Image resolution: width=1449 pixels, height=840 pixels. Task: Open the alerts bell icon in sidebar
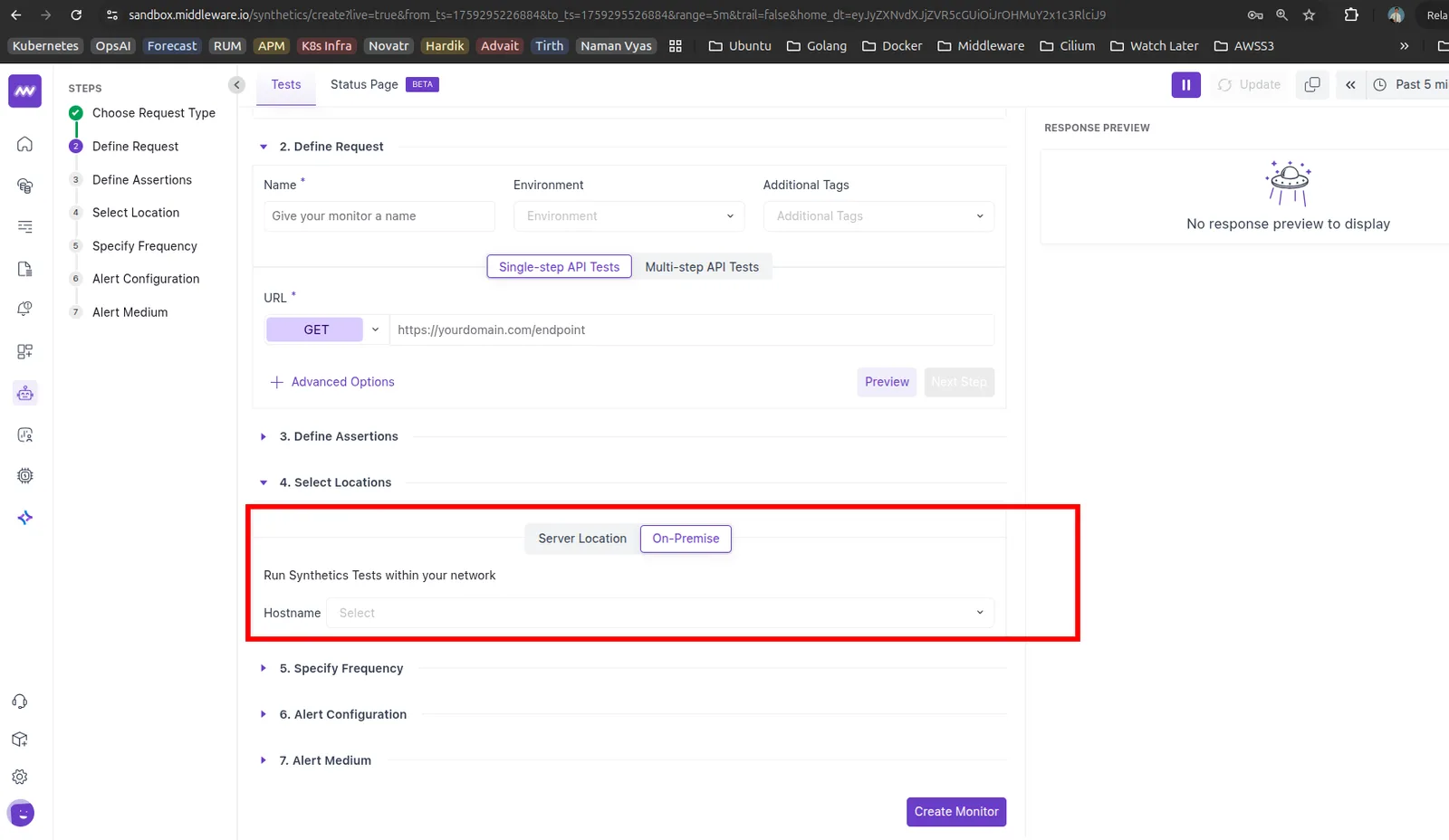[x=25, y=310]
